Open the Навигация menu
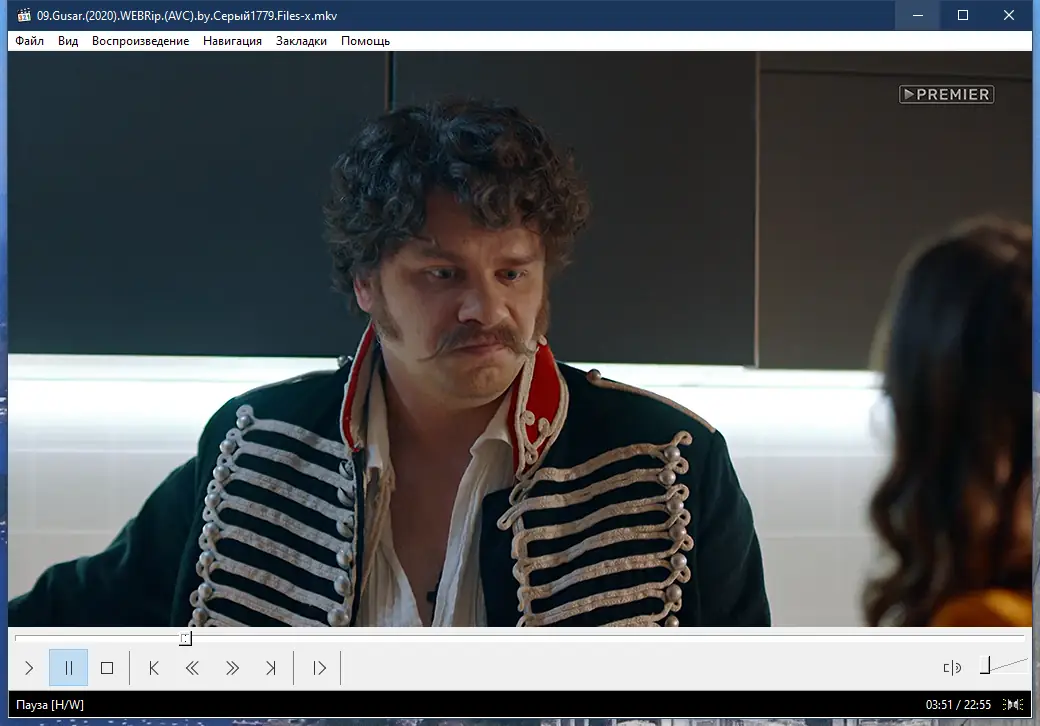This screenshot has width=1040, height=726. point(232,40)
